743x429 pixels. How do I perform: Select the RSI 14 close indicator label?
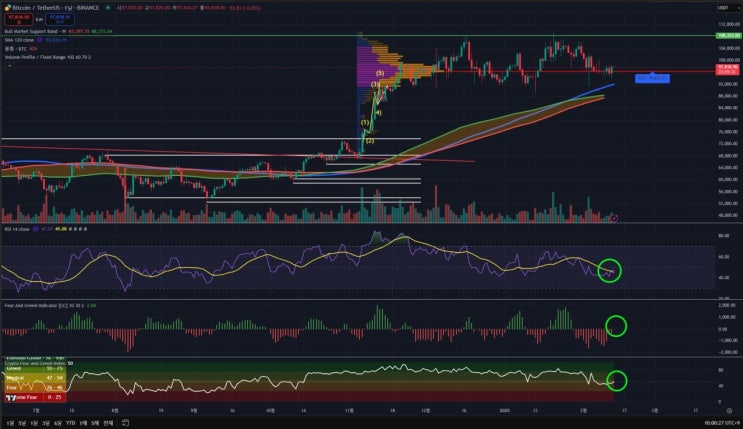(17, 229)
